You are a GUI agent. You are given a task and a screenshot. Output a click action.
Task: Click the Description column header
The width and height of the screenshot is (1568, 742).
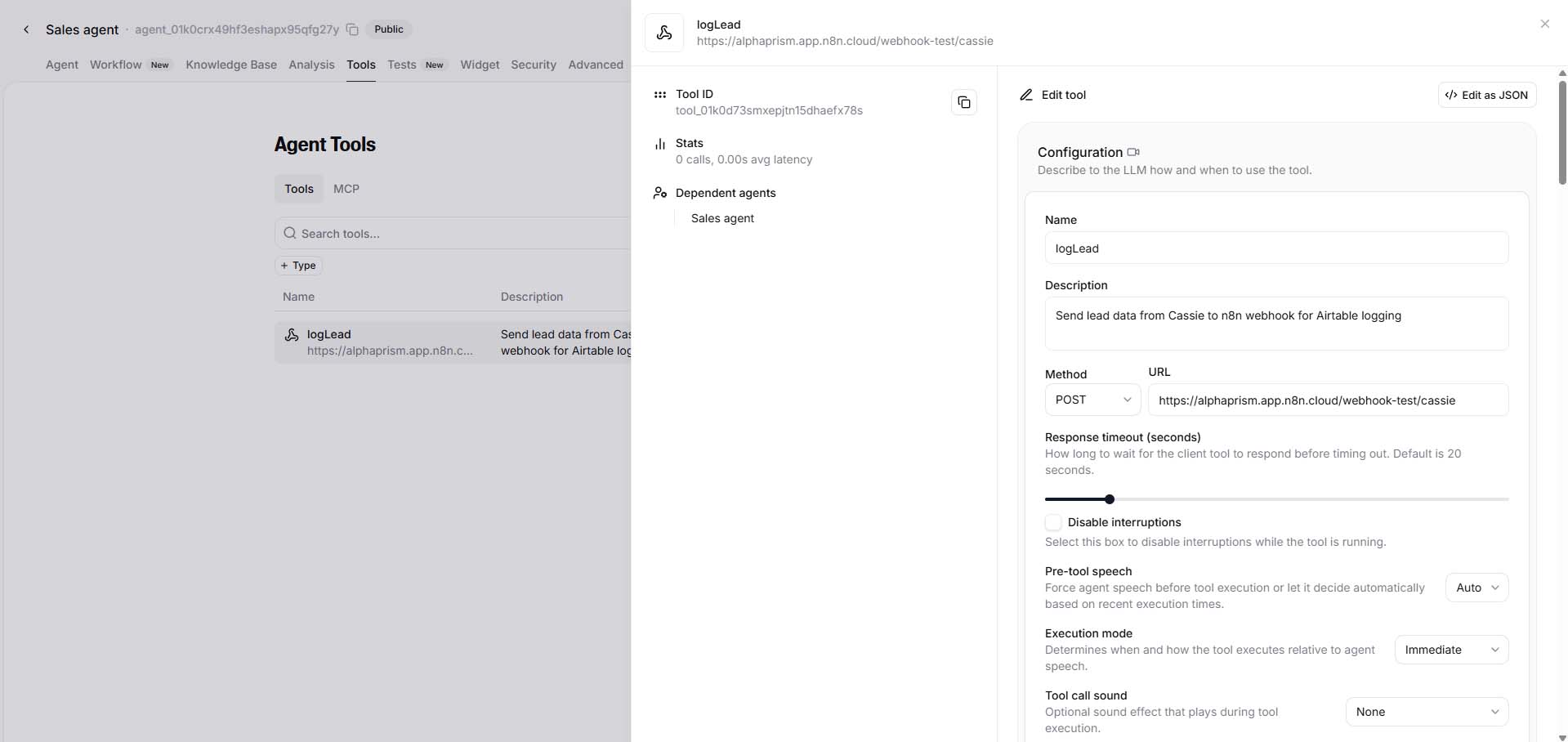coord(532,297)
